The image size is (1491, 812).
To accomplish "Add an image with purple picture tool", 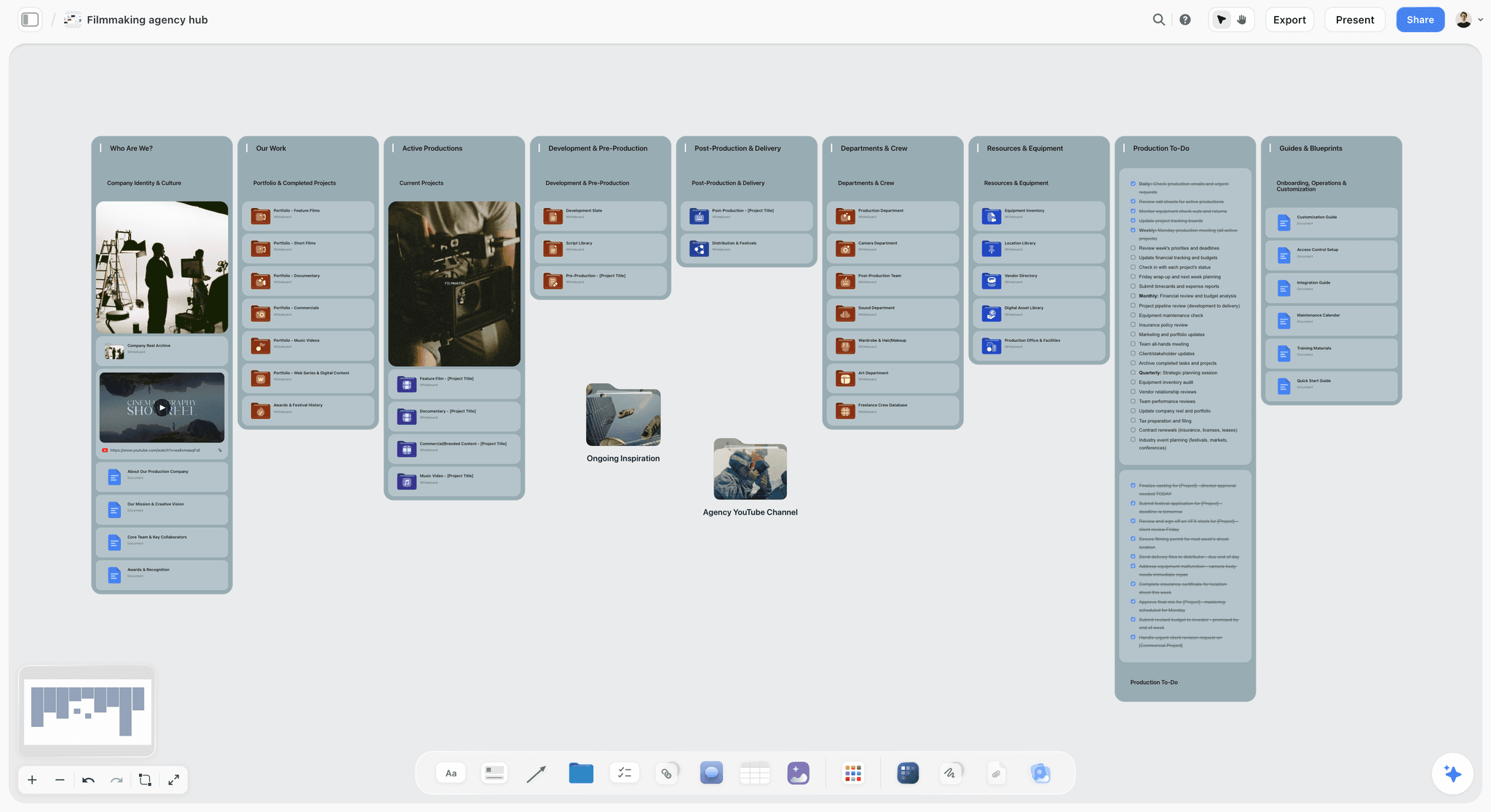I will (x=798, y=773).
